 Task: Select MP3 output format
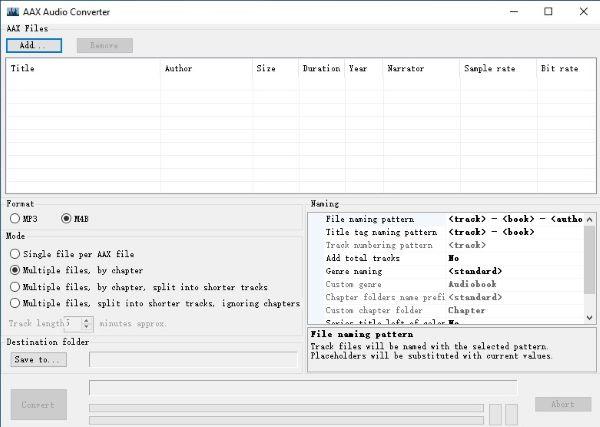pyautogui.click(x=24, y=219)
